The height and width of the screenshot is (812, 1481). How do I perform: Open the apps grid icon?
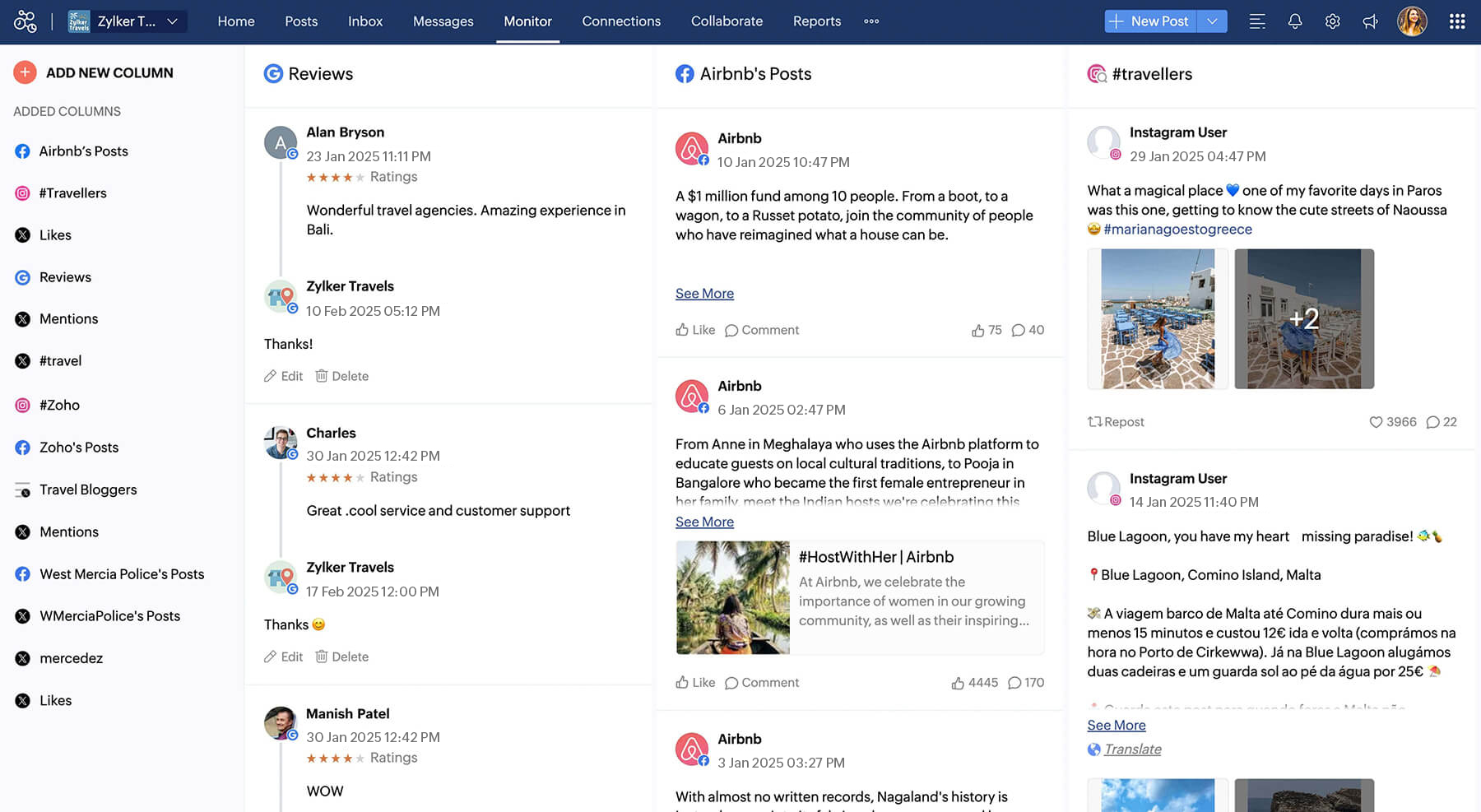pyautogui.click(x=1456, y=21)
